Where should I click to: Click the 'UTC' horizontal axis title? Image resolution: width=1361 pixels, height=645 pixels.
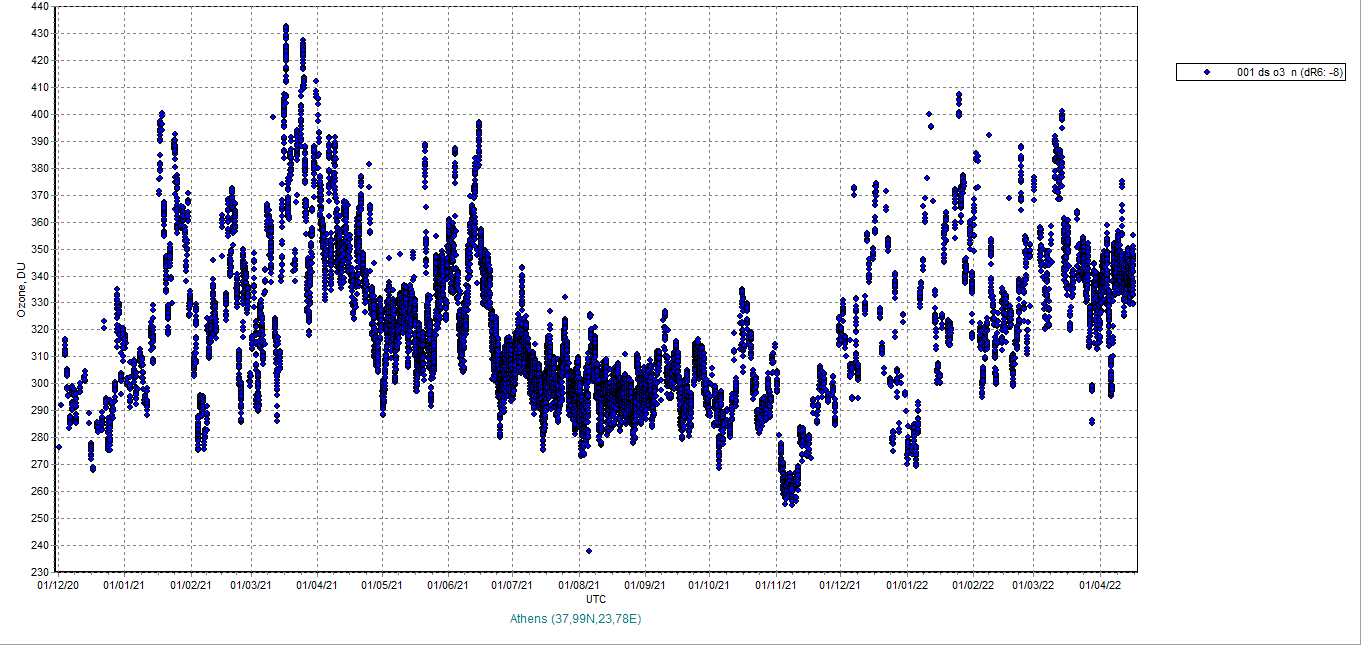coord(596,599)
